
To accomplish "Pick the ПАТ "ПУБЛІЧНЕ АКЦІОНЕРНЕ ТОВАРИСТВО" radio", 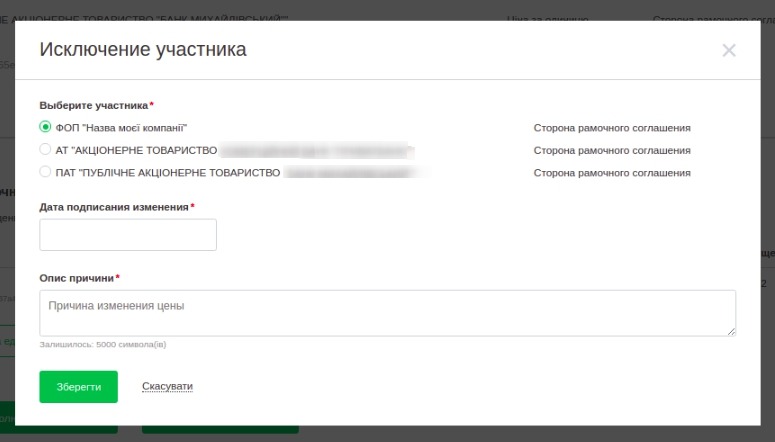I will (45, 172).
